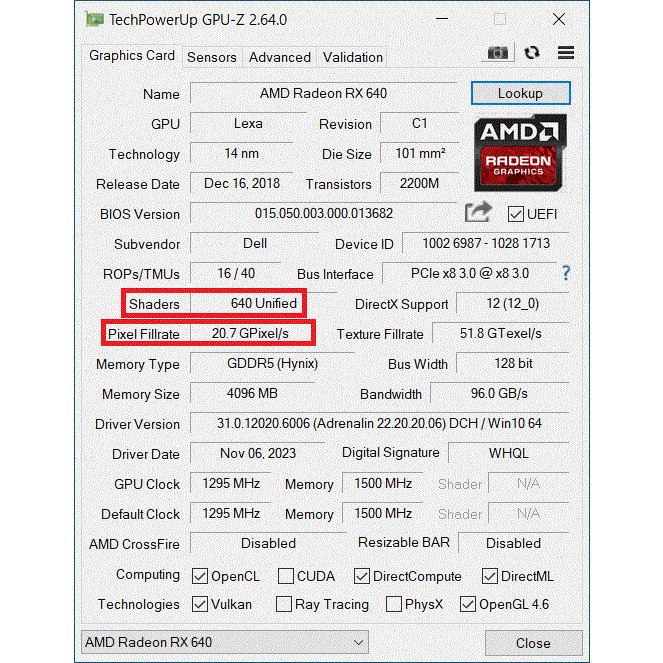Click the AMD Radeon Graphics logo
Screen dimensions: 663x663
tap(520, 153)
